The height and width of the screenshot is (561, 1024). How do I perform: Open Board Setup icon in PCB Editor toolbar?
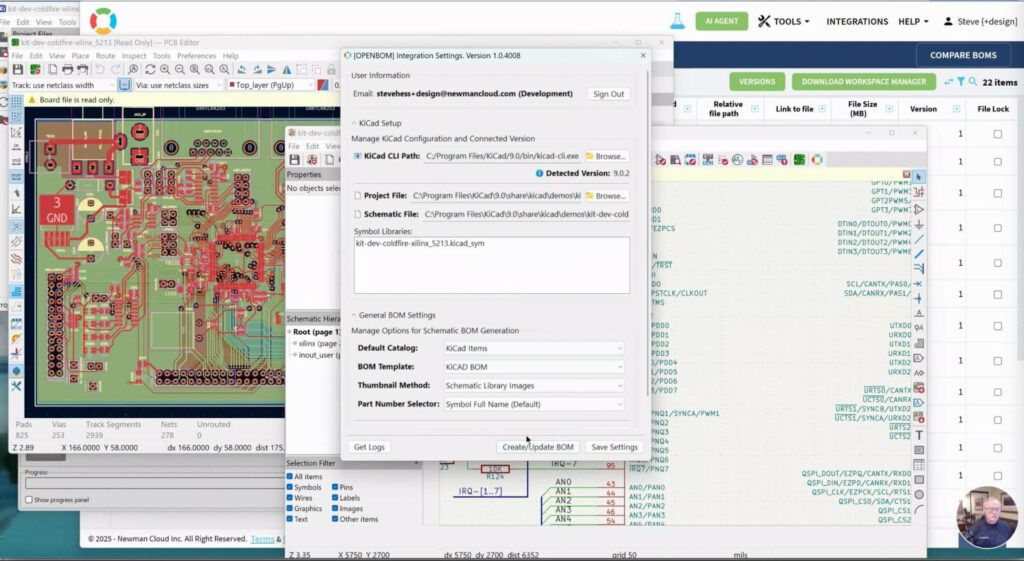point(35,69)
